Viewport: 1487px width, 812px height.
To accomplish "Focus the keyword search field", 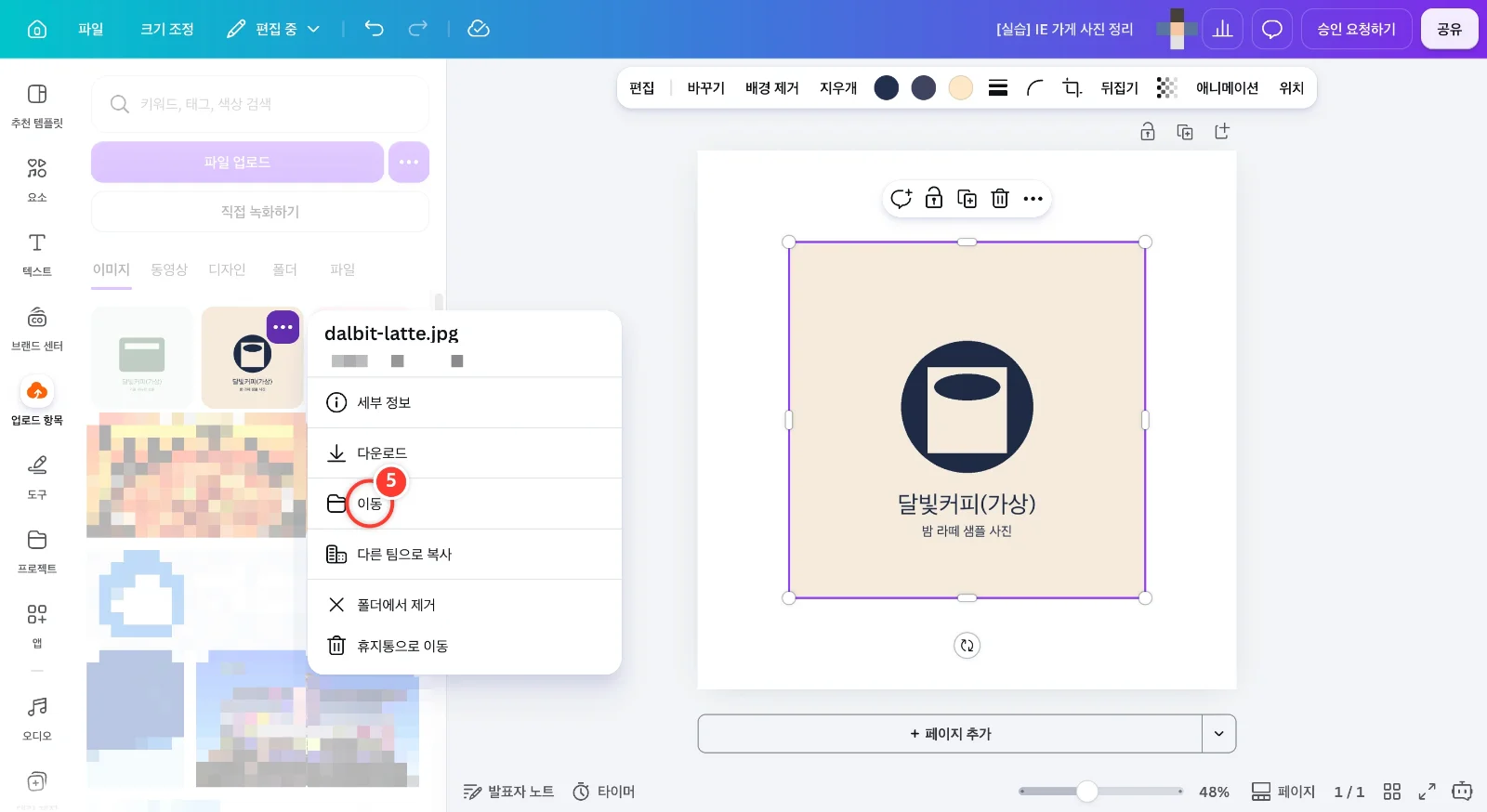I will (260, 104).
